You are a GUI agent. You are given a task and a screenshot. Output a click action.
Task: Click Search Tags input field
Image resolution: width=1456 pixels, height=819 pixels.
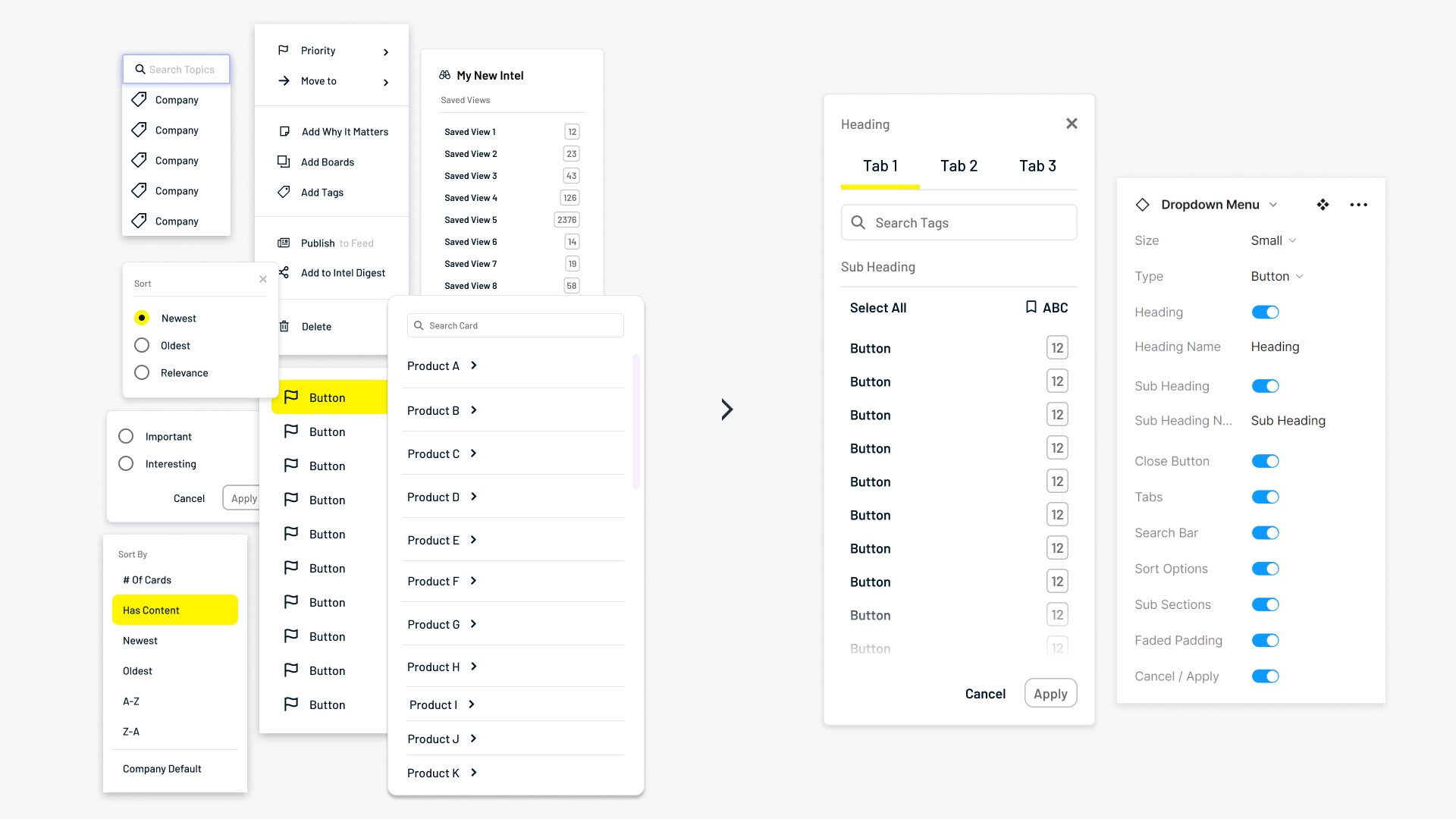point(958,222)
